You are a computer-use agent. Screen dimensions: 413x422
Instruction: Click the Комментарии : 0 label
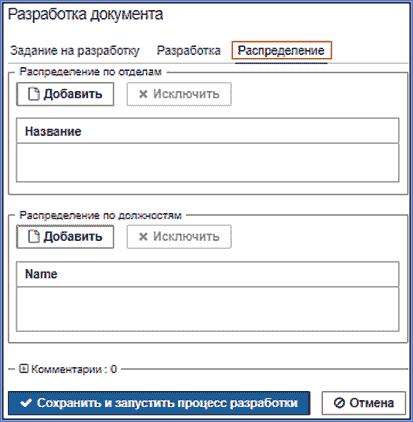(x=74, y=369)
